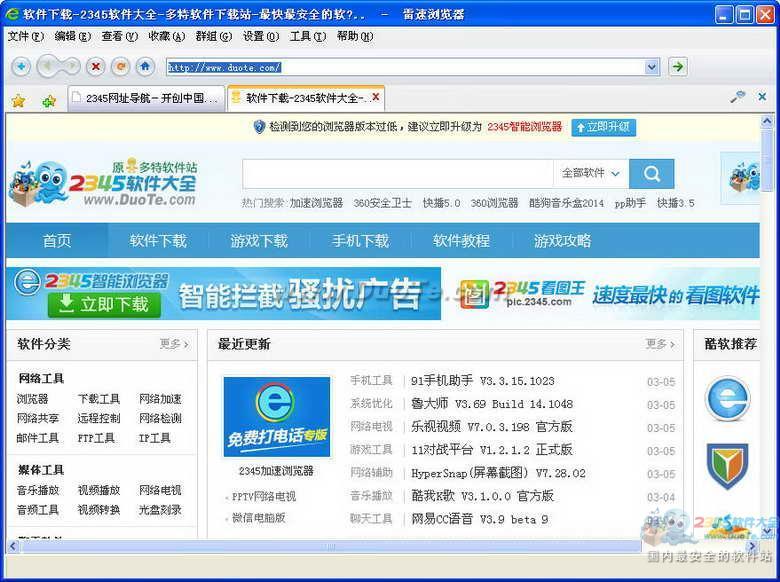Open the 光盘刻录 category link
Image resolution: width=780 pixels, height=582 pixels.
160,510
